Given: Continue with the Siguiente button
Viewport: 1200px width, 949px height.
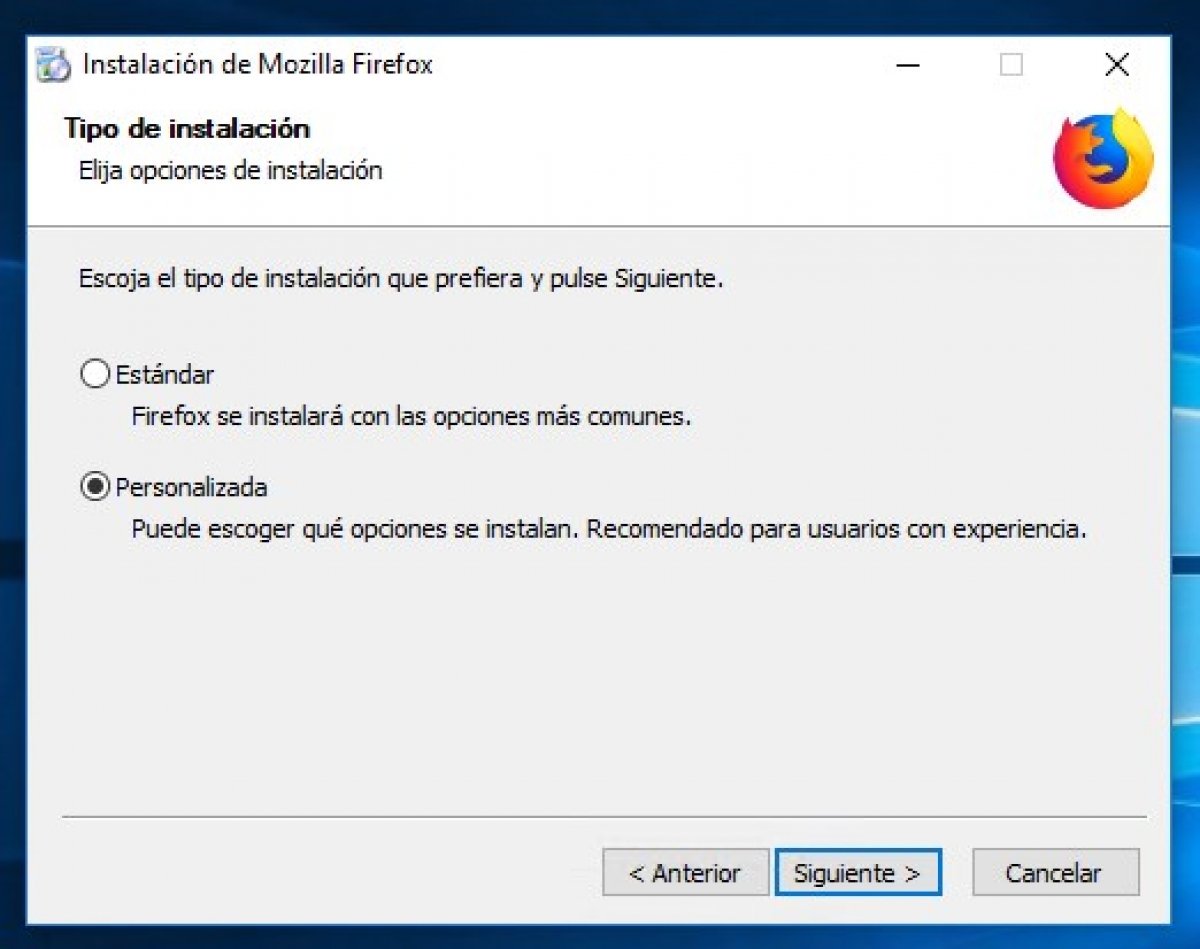Looking at the screenshot, I should coord(857,873).
